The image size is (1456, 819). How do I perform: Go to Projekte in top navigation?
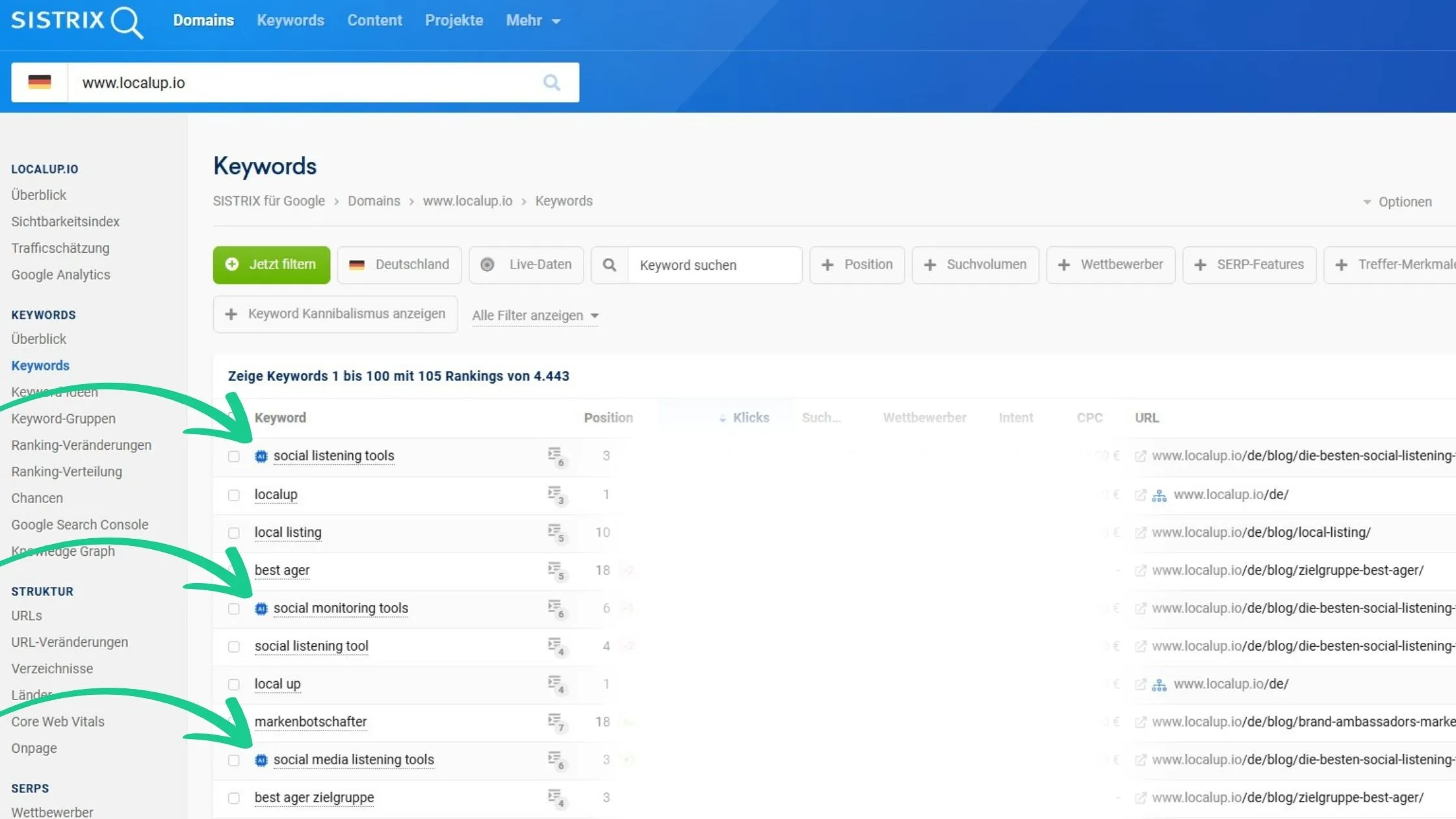[x=454, y=21]
